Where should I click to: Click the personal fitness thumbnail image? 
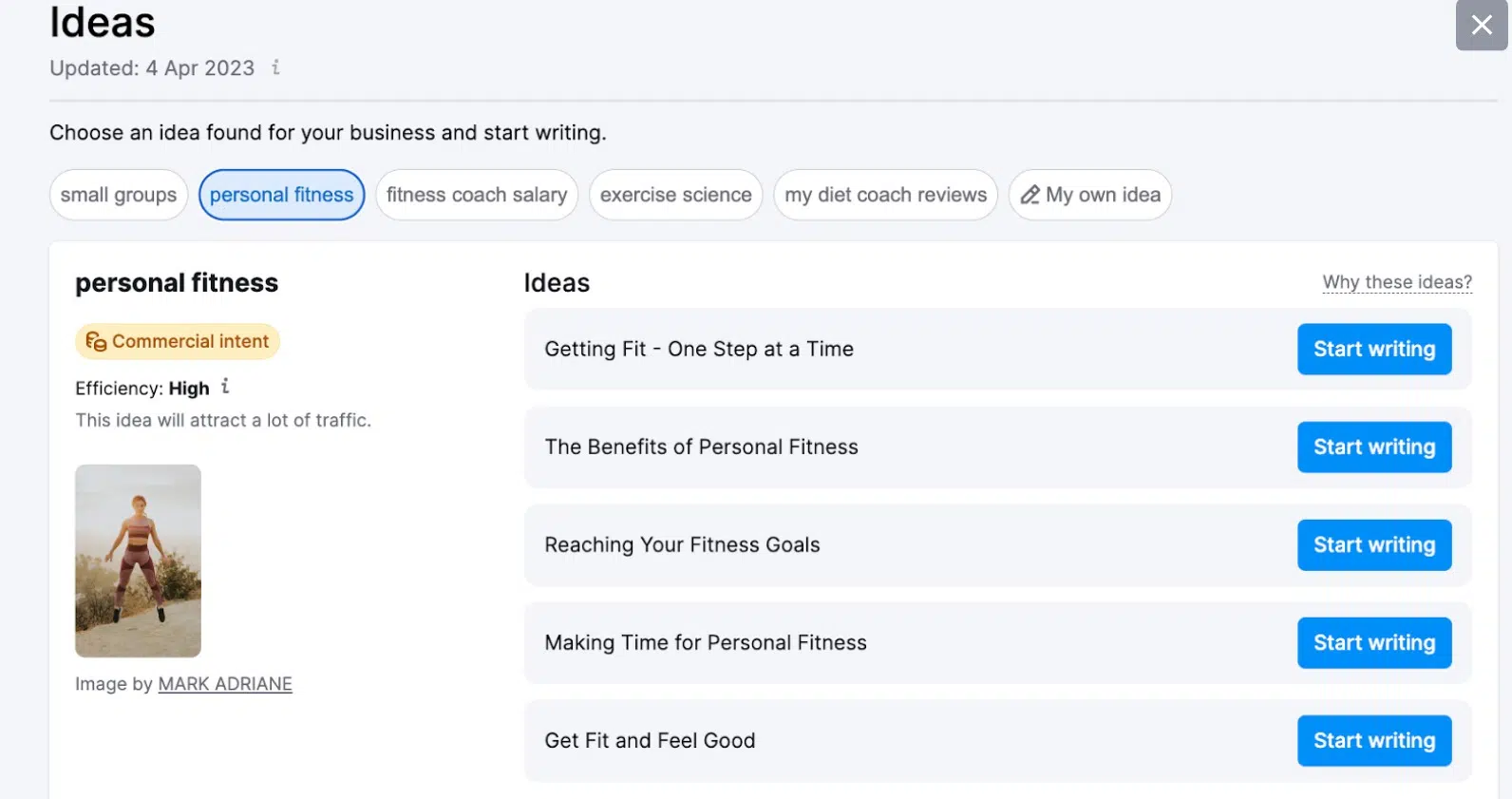pyautogui.click(x=139, y=561)
